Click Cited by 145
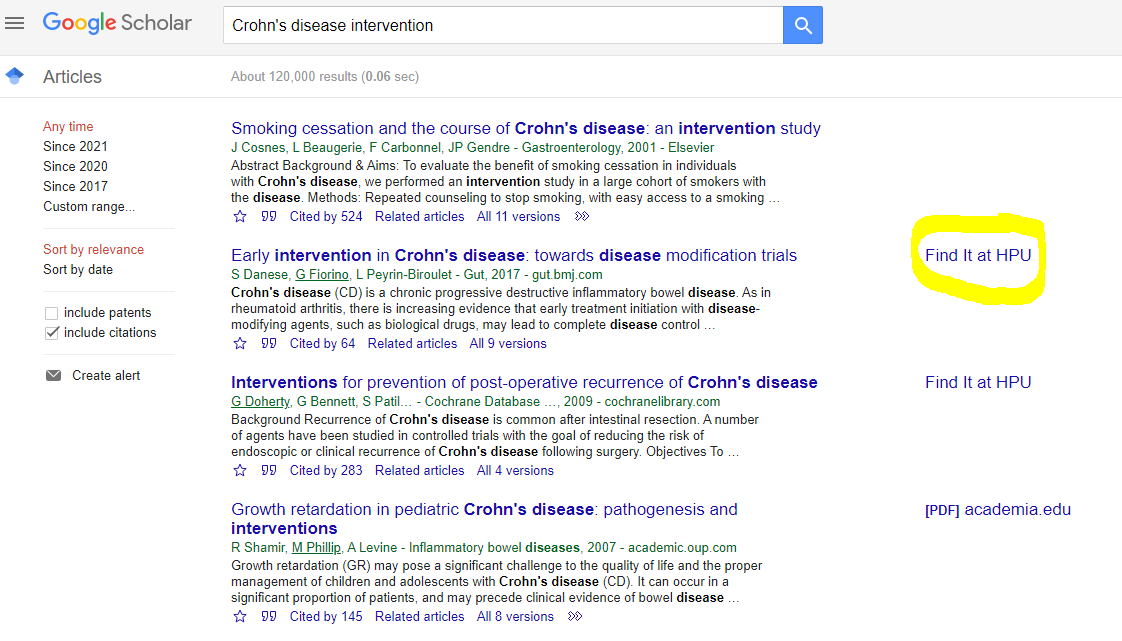This screenshot has width=1122, height=641. click(326, 616)
